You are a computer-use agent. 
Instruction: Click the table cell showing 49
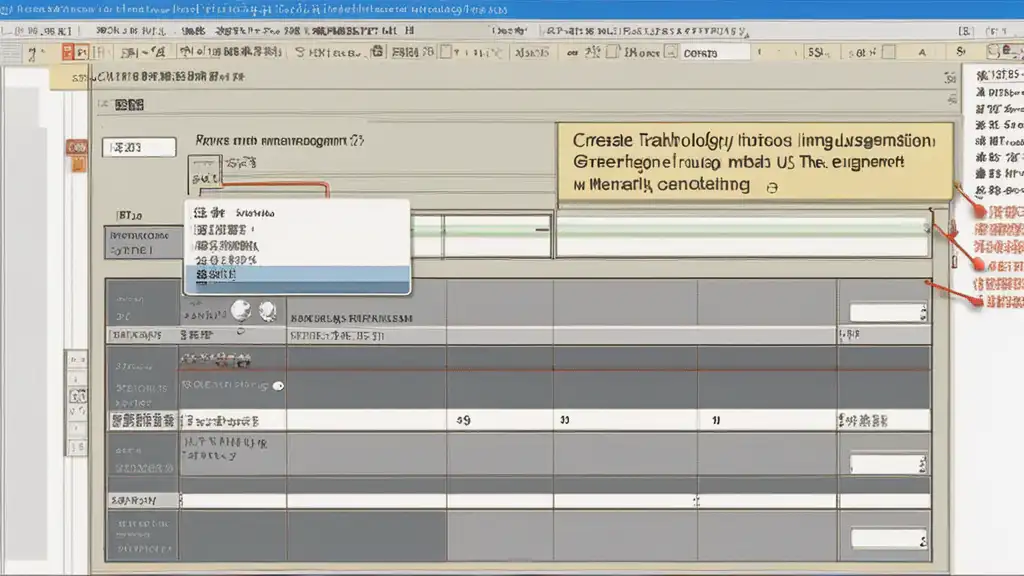pos(500,420)
